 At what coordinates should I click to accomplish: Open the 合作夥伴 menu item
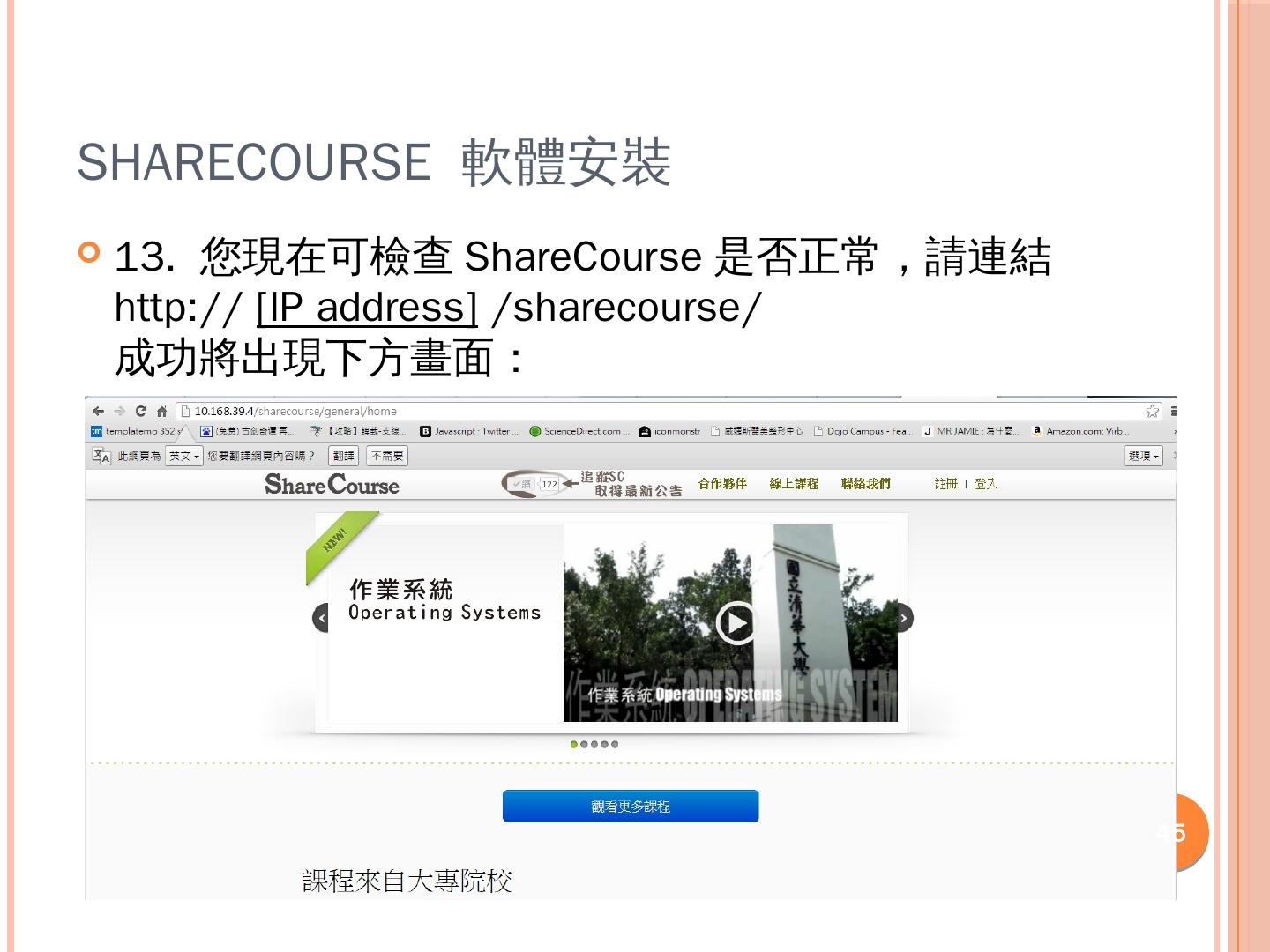[x=722, y=483]
